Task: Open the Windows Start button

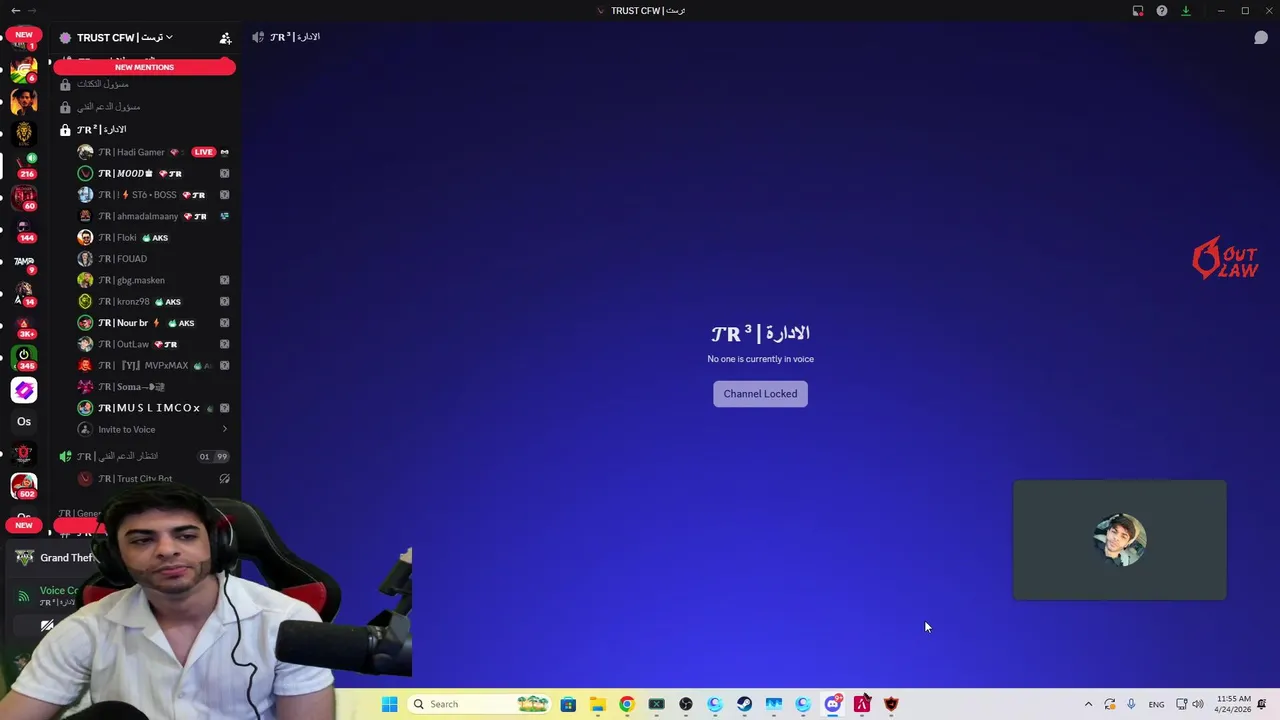Action: pyautogui.click(x=389, y=704)
